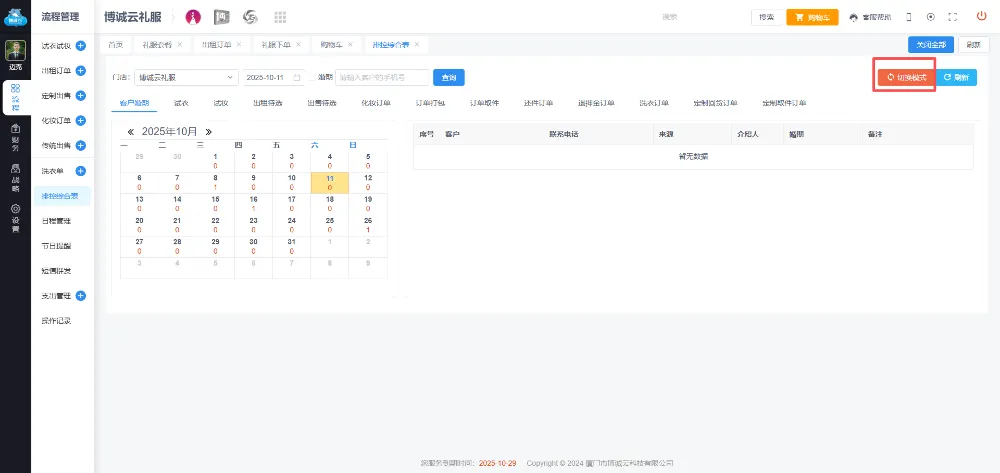
Task: Enter fullscreen with the expand icon
Action: tap(952, 17)
